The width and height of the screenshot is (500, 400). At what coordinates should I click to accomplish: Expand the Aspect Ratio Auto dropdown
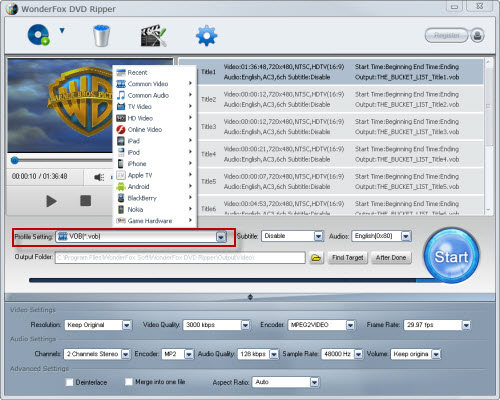(314, 382)
